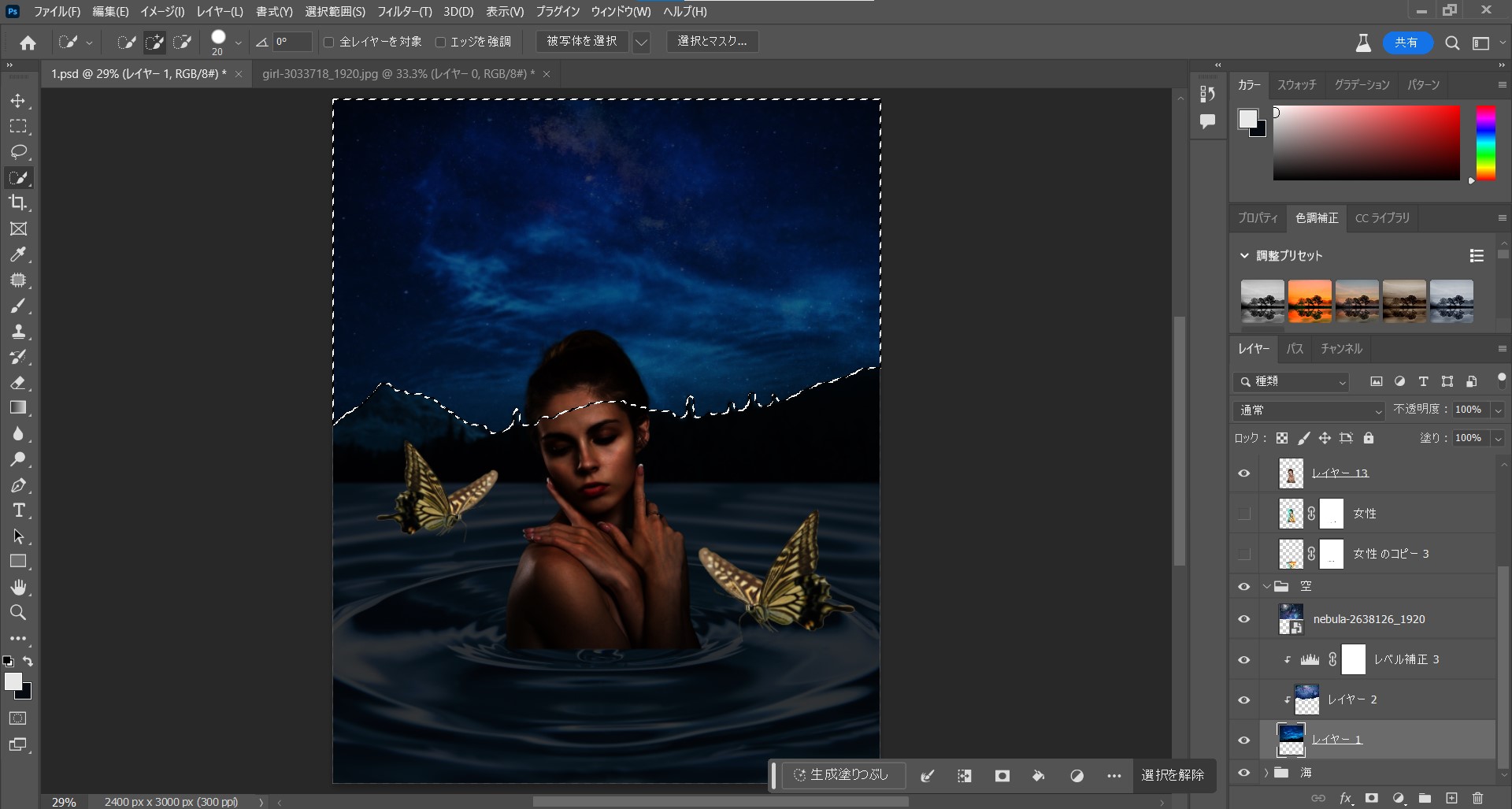
Task: Click the hue slider strip
Action: click(x=1485, y=143)
